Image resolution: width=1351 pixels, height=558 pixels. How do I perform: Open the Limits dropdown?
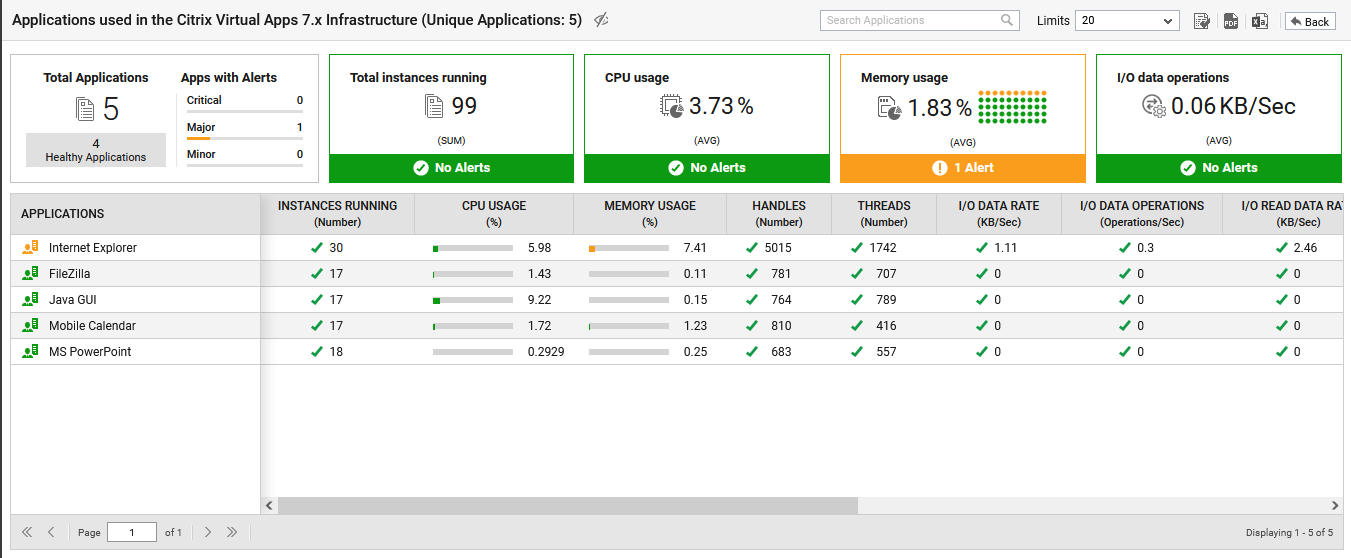[1127, 21]
